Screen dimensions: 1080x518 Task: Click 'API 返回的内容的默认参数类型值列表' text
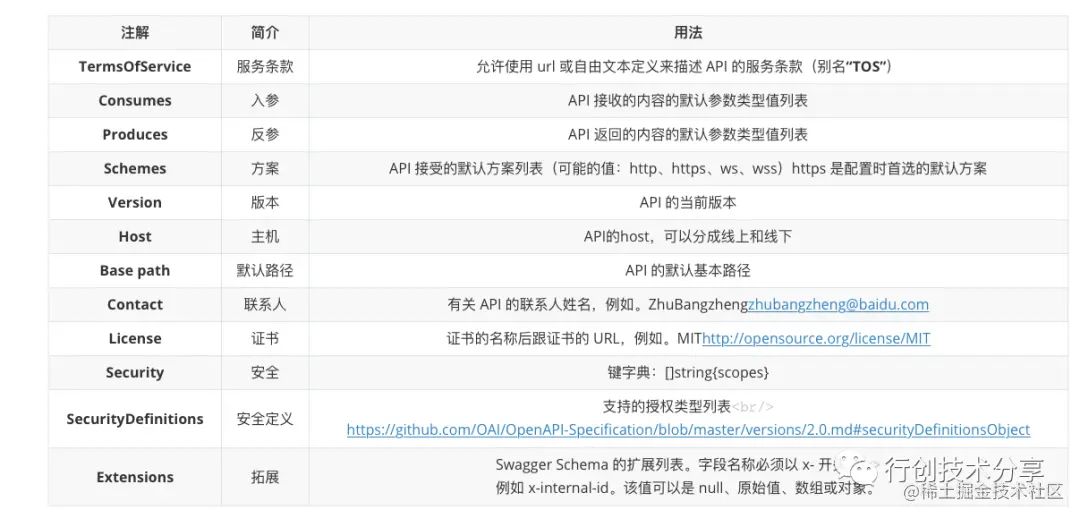[x=688, y=135]
